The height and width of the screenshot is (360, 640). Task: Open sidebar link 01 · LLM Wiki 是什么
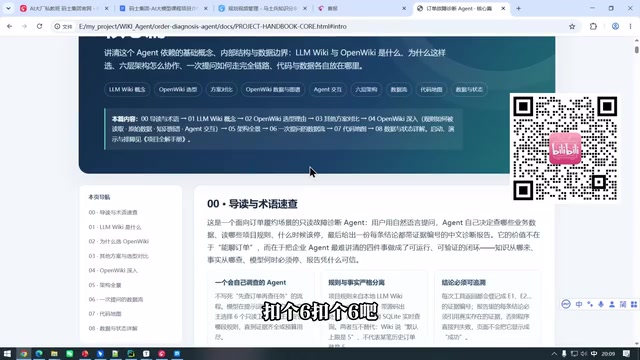(115, 227)
